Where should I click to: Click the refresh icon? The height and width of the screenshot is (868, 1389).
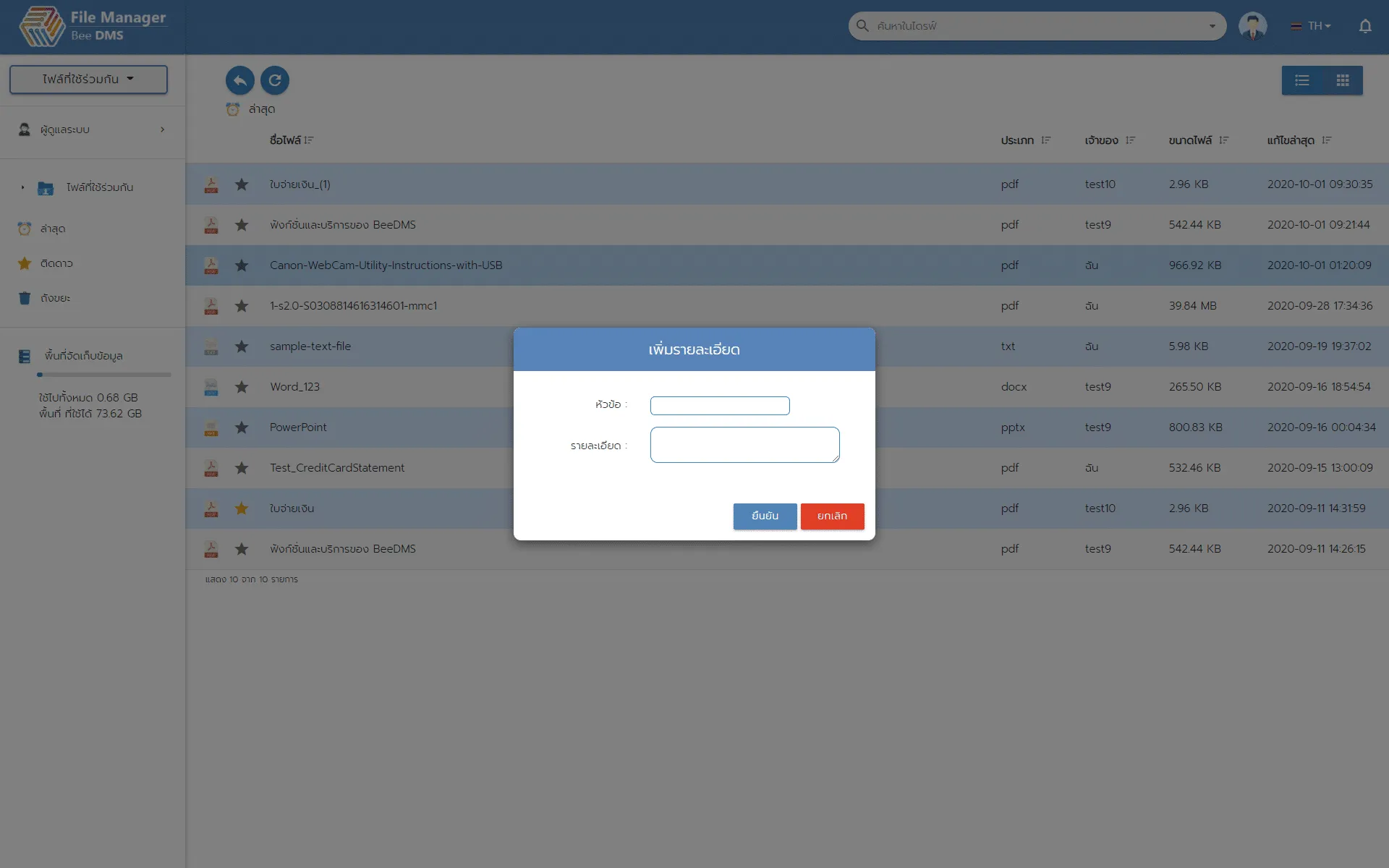275,80
